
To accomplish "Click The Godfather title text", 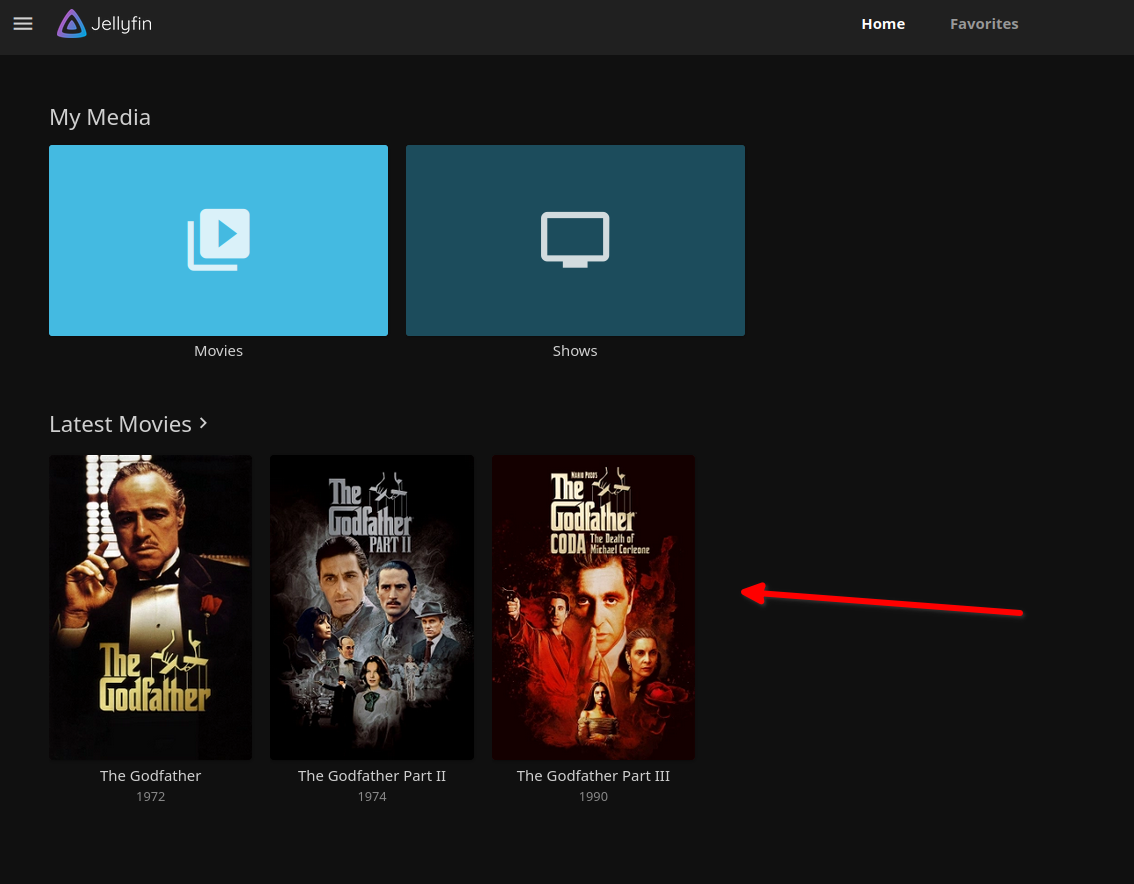I will (x=150, y=775).
